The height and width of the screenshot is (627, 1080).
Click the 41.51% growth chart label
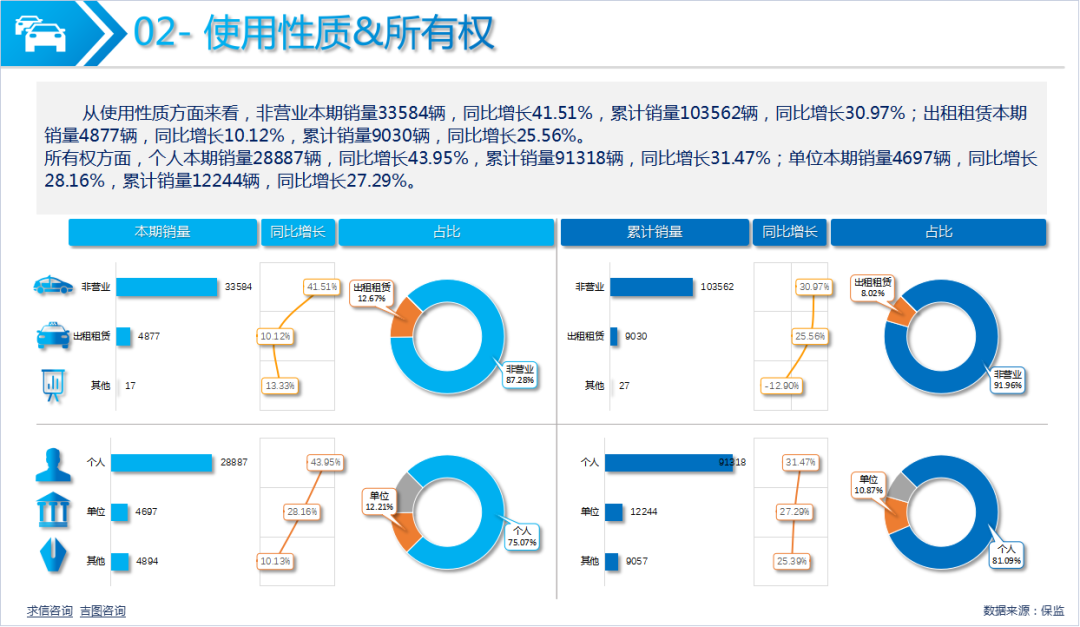pos(322,287)
